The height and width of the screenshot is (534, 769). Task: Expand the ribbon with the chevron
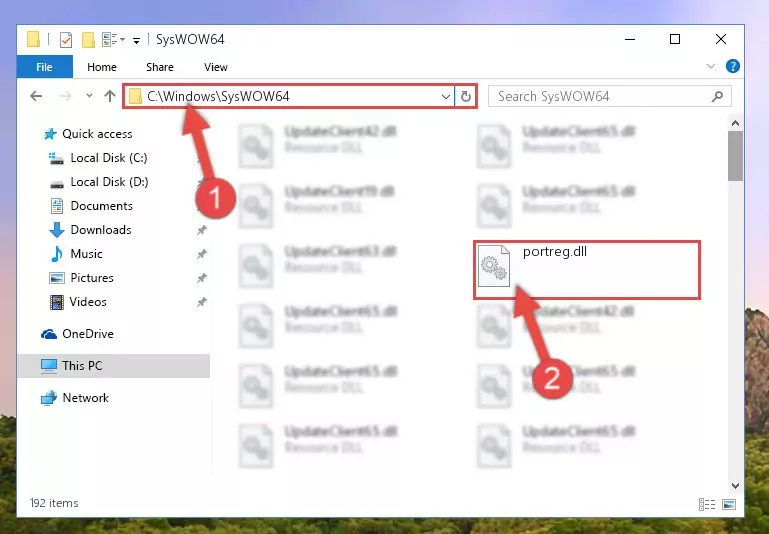tap(711, 66)
